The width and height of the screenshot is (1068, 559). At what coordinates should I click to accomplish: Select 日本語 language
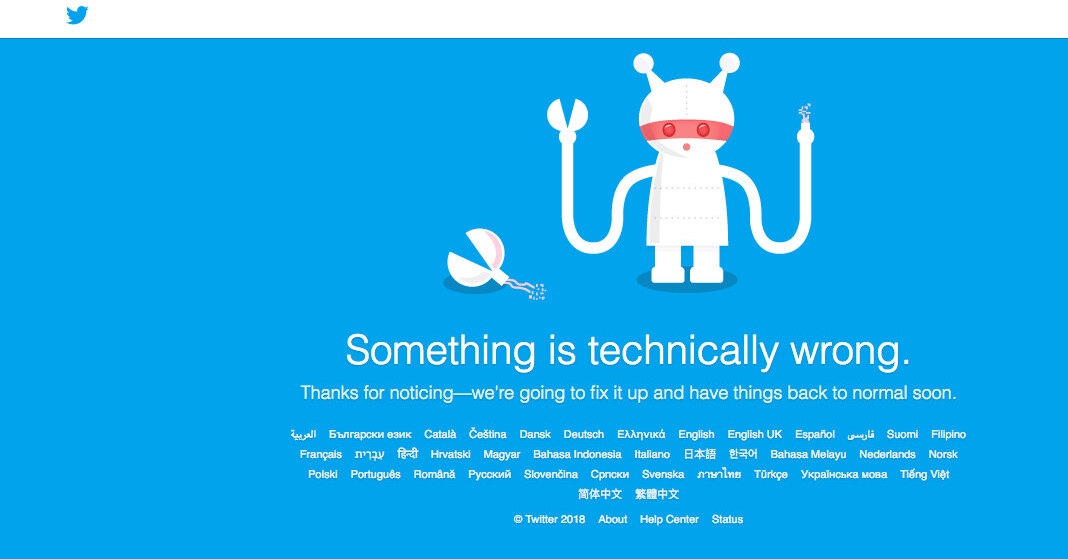pyautogui.click(x=700, y=454)
